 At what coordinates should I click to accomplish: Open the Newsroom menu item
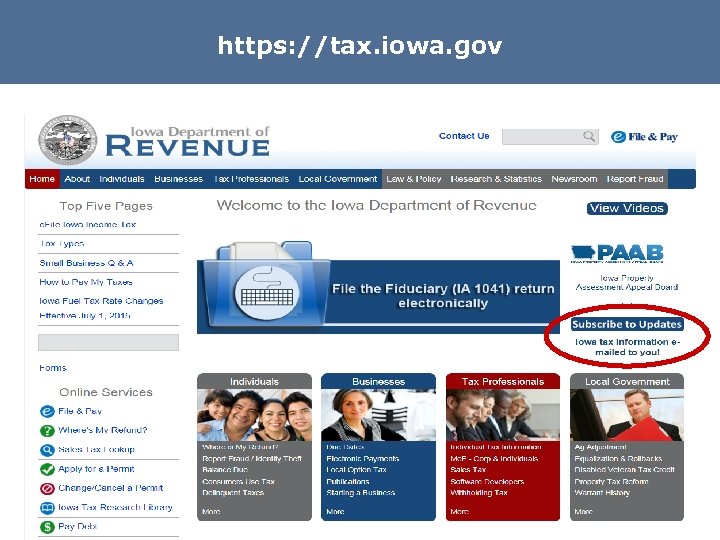[574, 179]
